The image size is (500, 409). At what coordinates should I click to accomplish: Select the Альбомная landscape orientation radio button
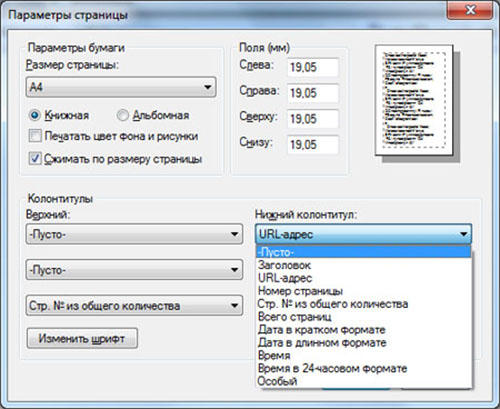click(x=122, y=115)
